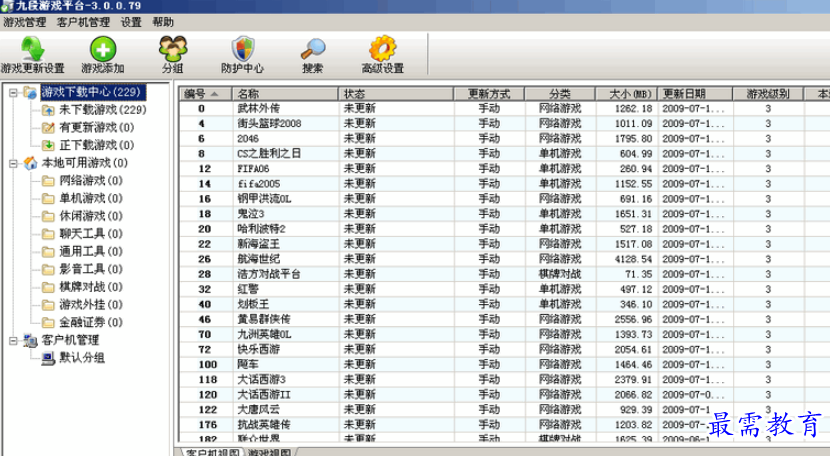Select the 大话西游3 game row
The image size is (830, 456).
[x=504, y=380]
